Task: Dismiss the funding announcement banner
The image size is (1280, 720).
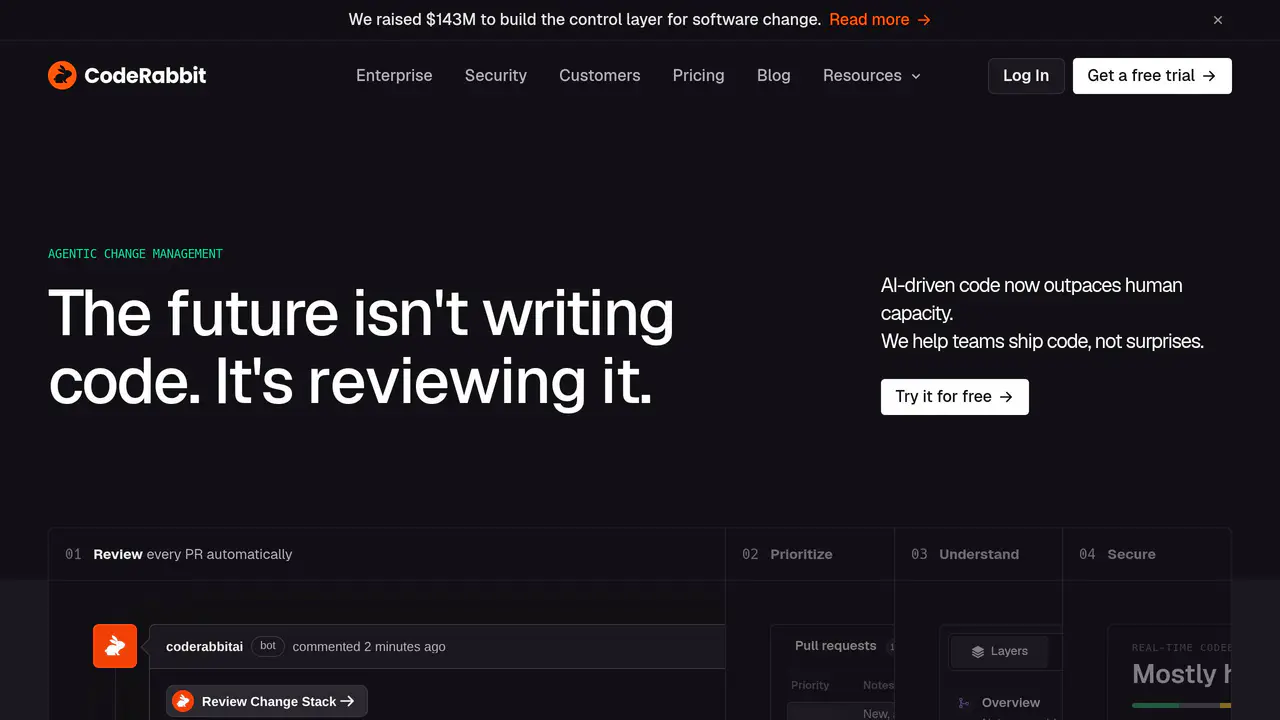Action: click(x=1218, y=20)
